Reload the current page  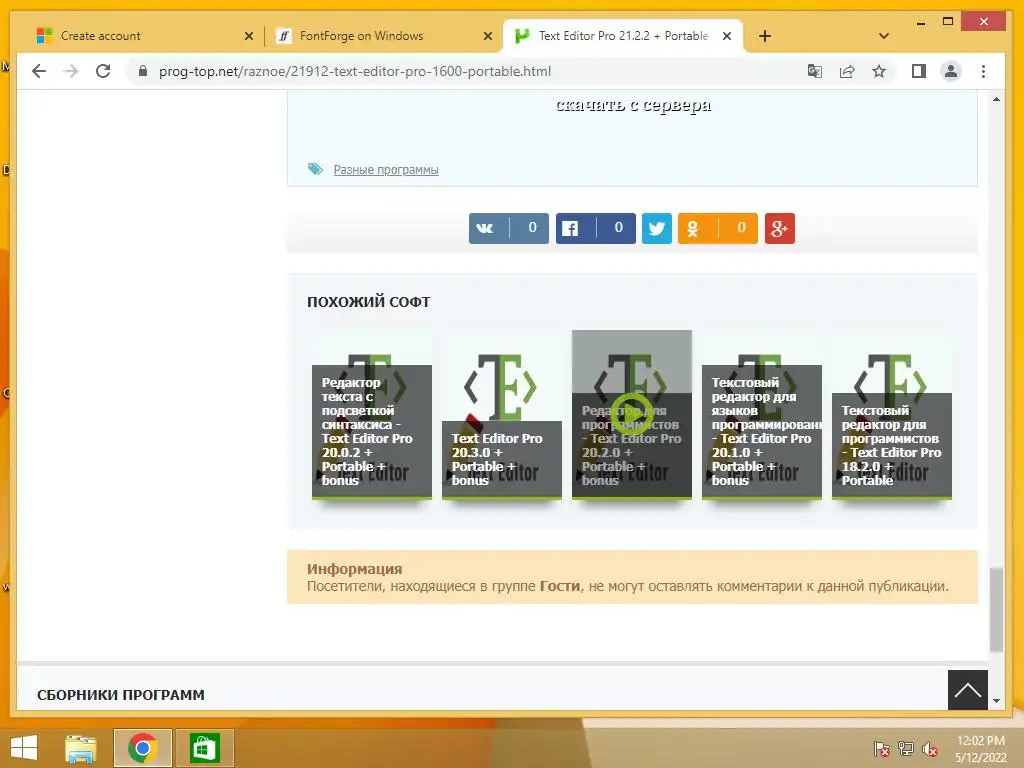(x=103, y=71)
